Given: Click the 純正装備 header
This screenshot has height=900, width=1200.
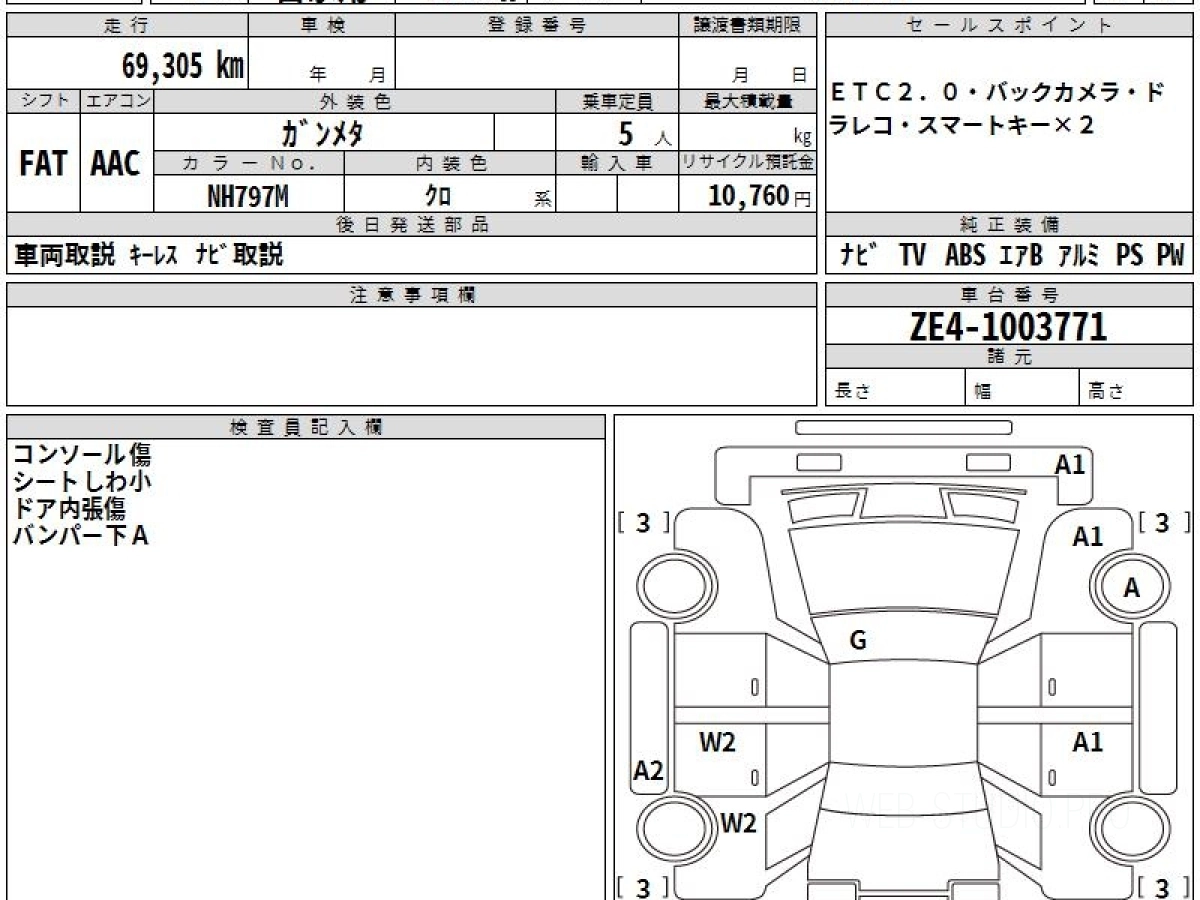Looking at the screenshot, I should (x=1009, y=225).
